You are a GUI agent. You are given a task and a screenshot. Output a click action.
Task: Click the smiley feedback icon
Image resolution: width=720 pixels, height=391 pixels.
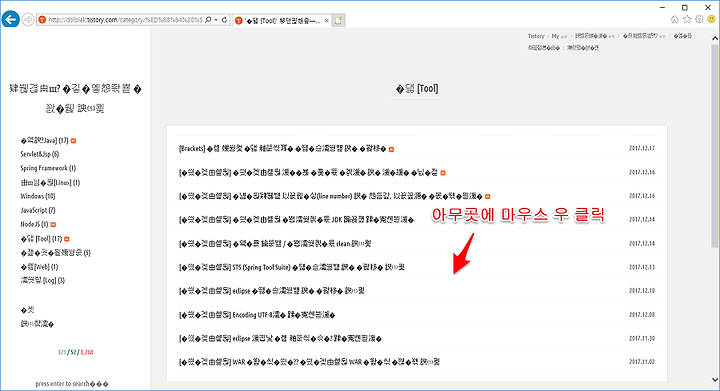click(711, 19)
